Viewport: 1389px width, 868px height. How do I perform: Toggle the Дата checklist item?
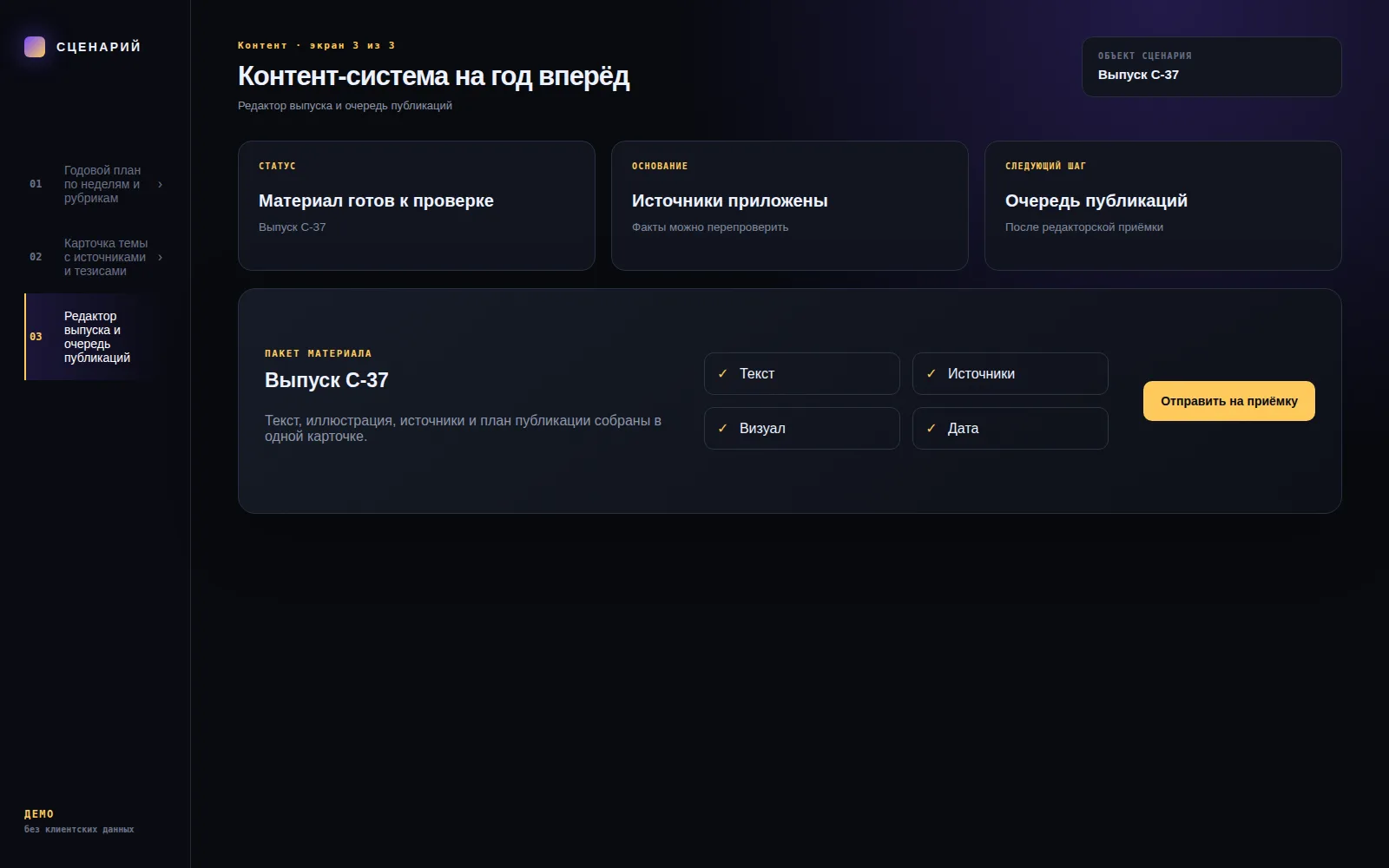(1010, 428)
